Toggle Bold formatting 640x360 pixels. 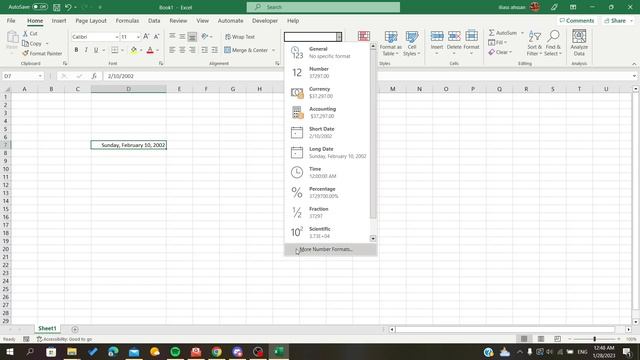pyautogui.click(x=76, y=50)
